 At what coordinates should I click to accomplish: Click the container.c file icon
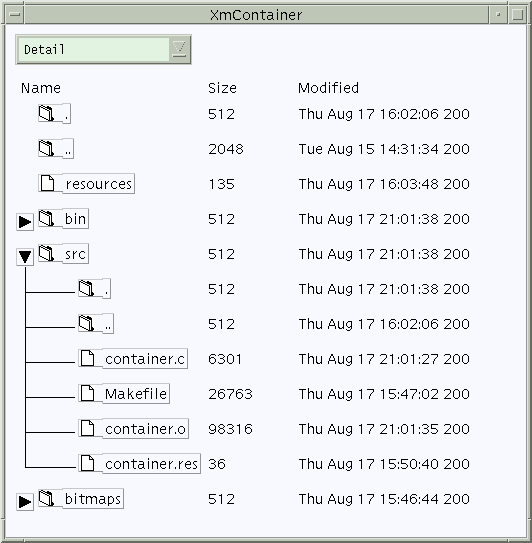[87, 358]
